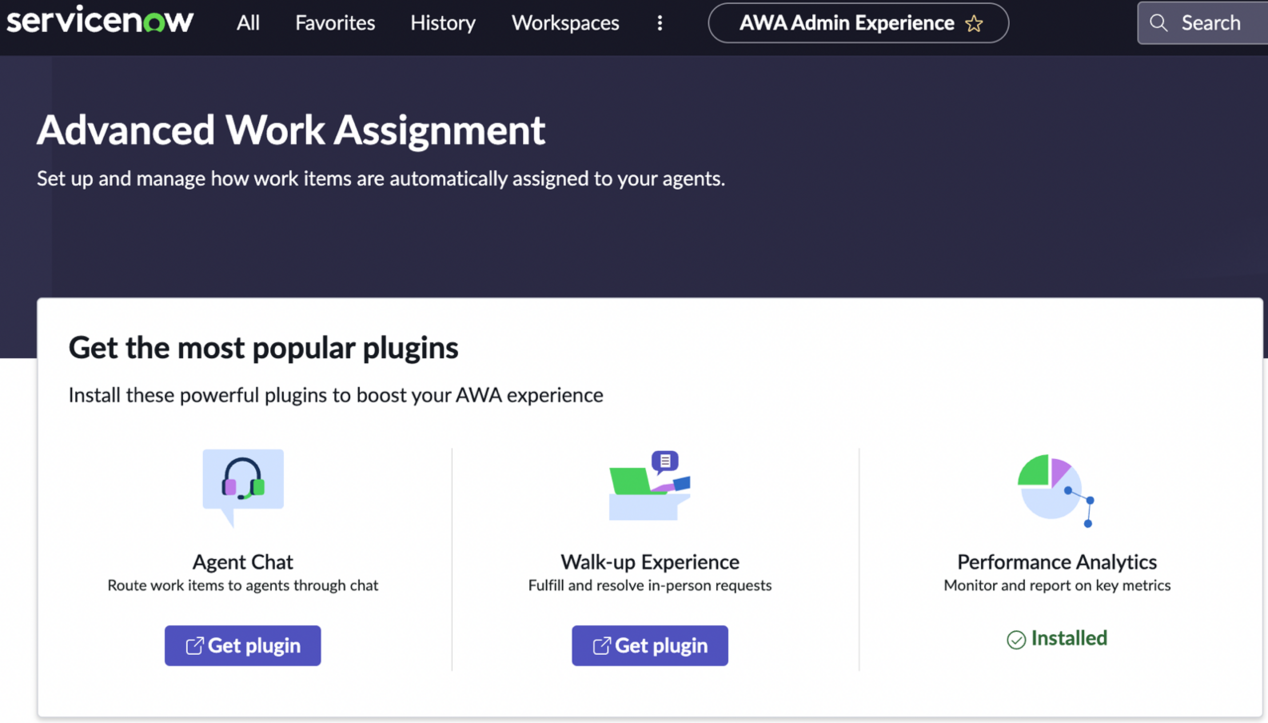
Task: Open the All menu
Action: (248, 22)
